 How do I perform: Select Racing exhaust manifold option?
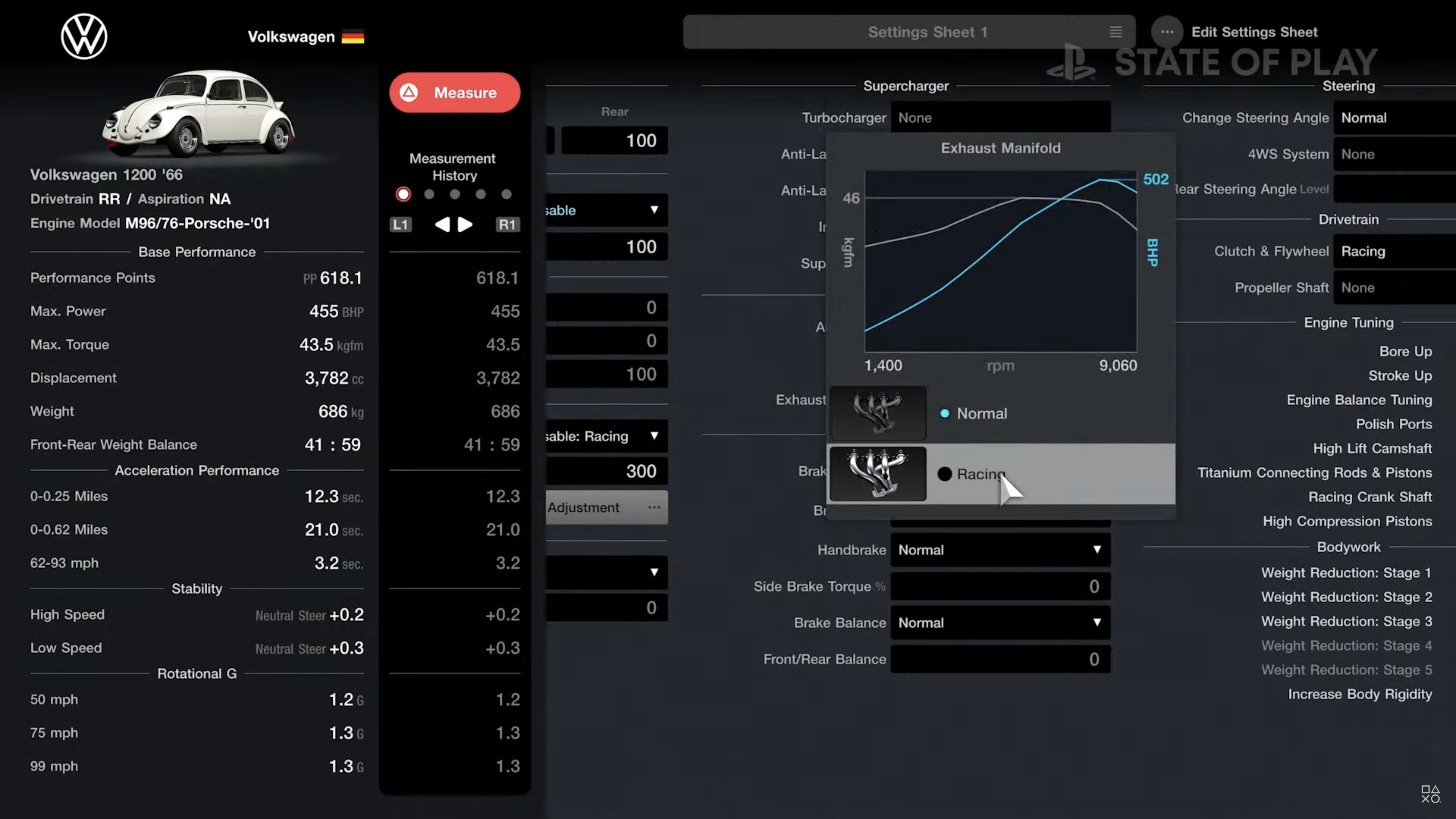tap(1002, 474)
